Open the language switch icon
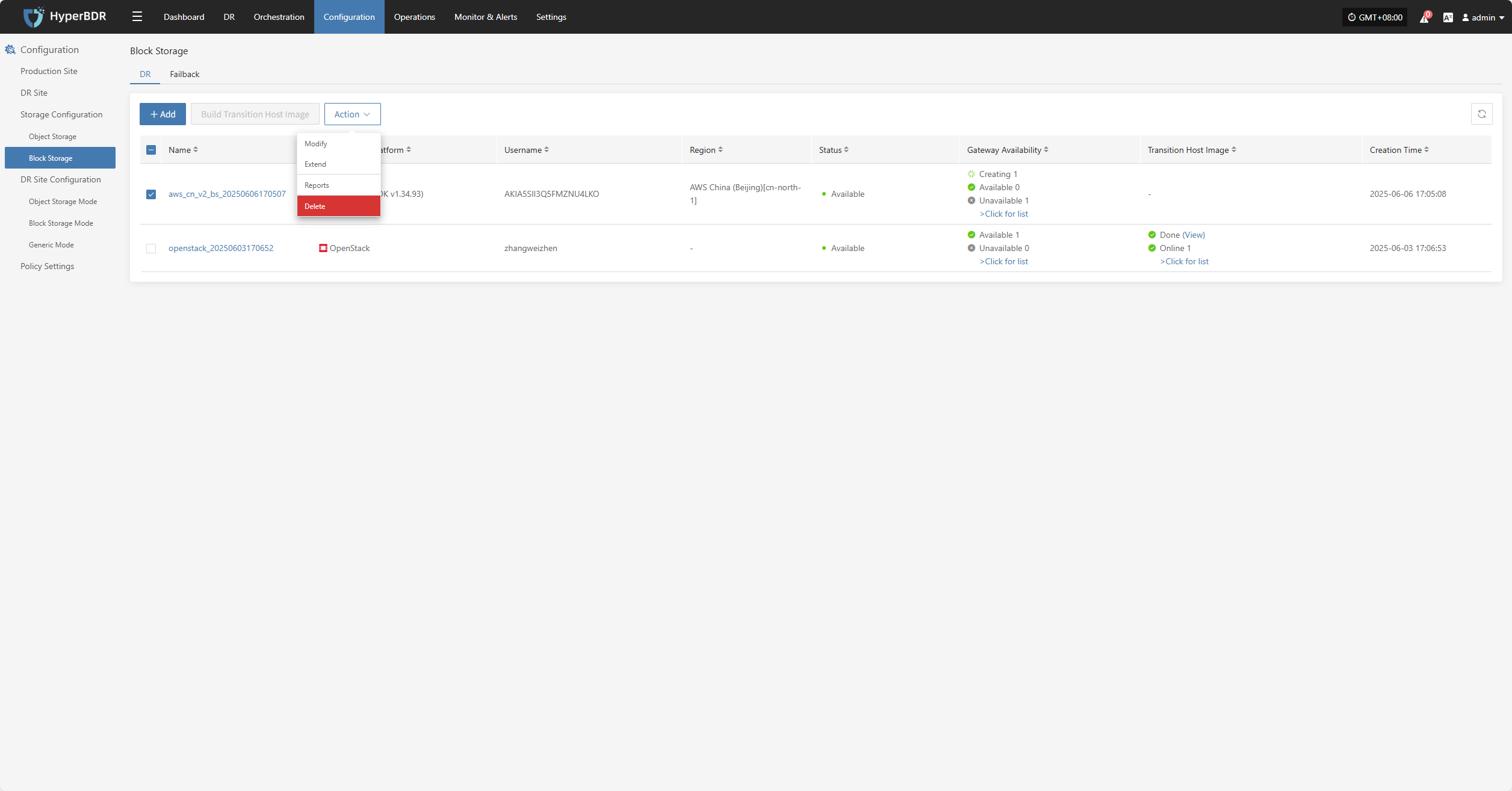1512x791 pixels. click(1448, 17)
